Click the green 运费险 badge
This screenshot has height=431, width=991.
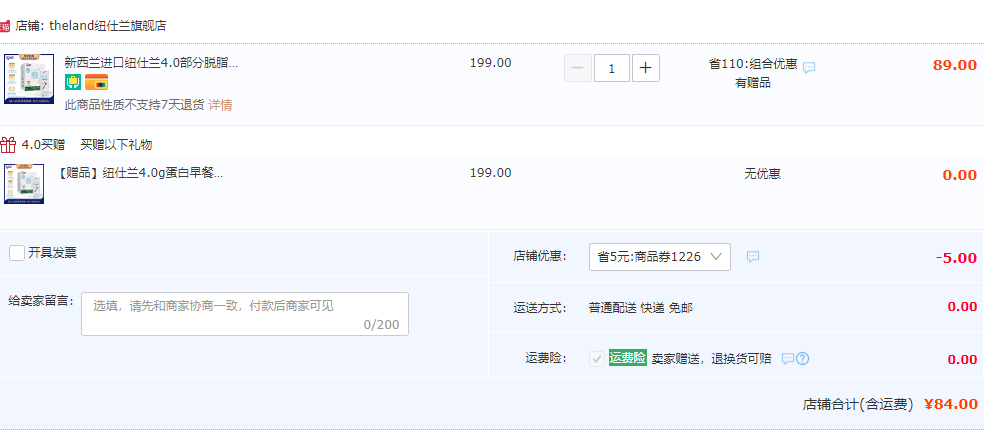[628, 358]
